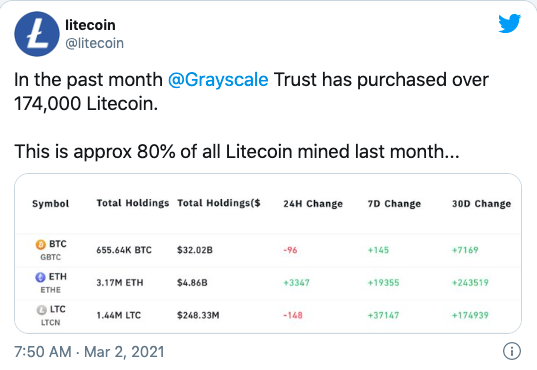
Task: Click the Litecoin coin icon in table
Action: pyautogui.click(x=41, y=310)
